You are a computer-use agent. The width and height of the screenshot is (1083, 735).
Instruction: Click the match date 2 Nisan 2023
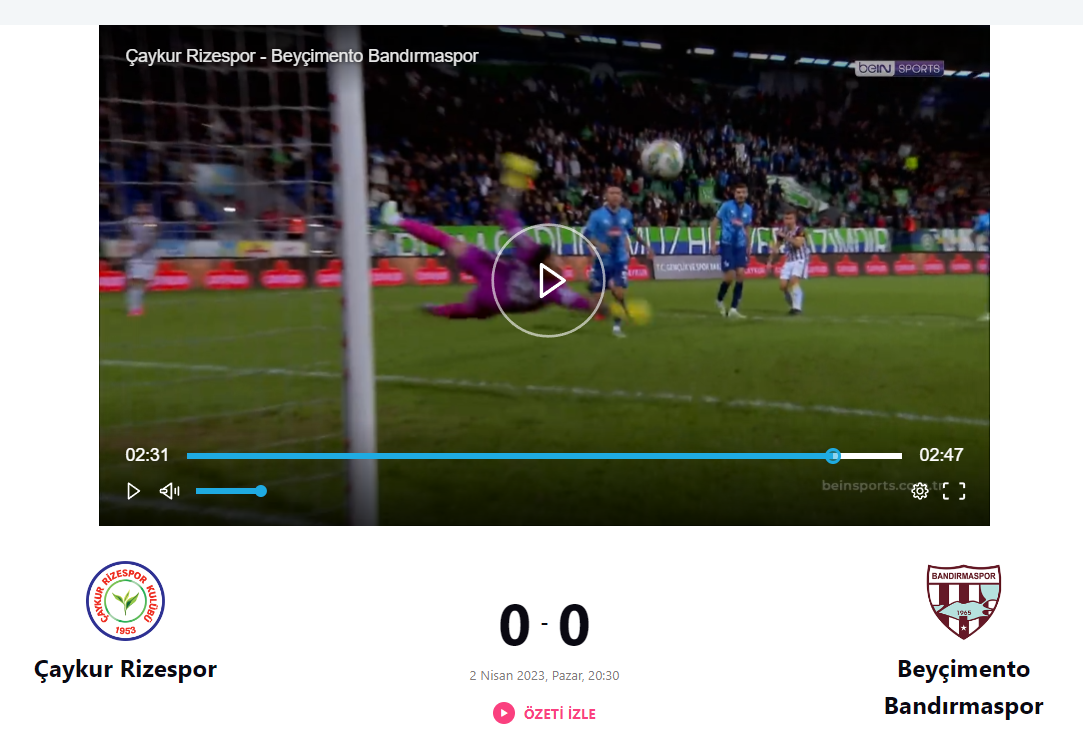pyautogui.click(x=508, y=676)
